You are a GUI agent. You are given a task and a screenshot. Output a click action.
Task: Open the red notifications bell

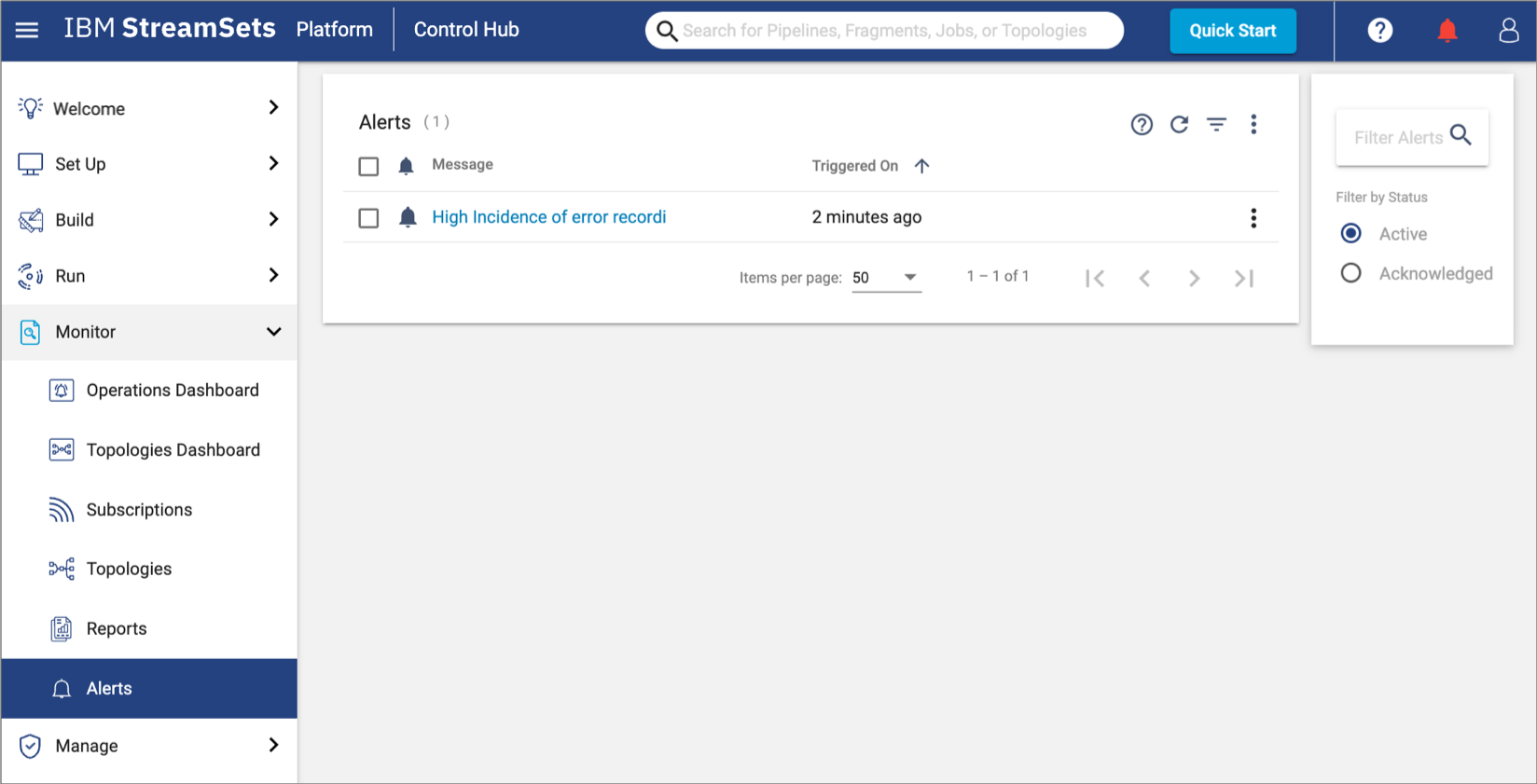pos(1447,31)
